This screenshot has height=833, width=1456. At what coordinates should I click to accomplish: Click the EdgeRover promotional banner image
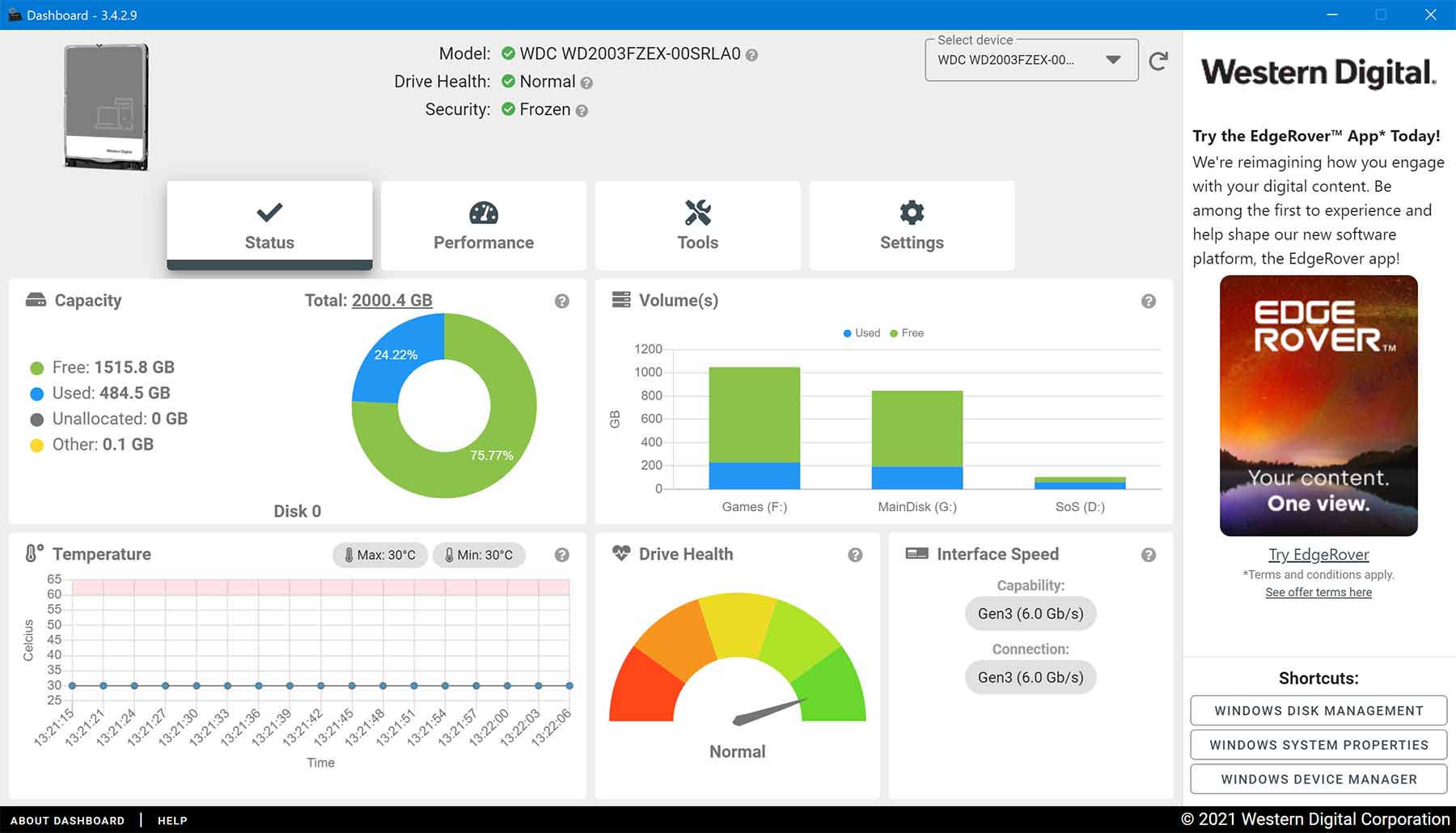pos(1318,406)
